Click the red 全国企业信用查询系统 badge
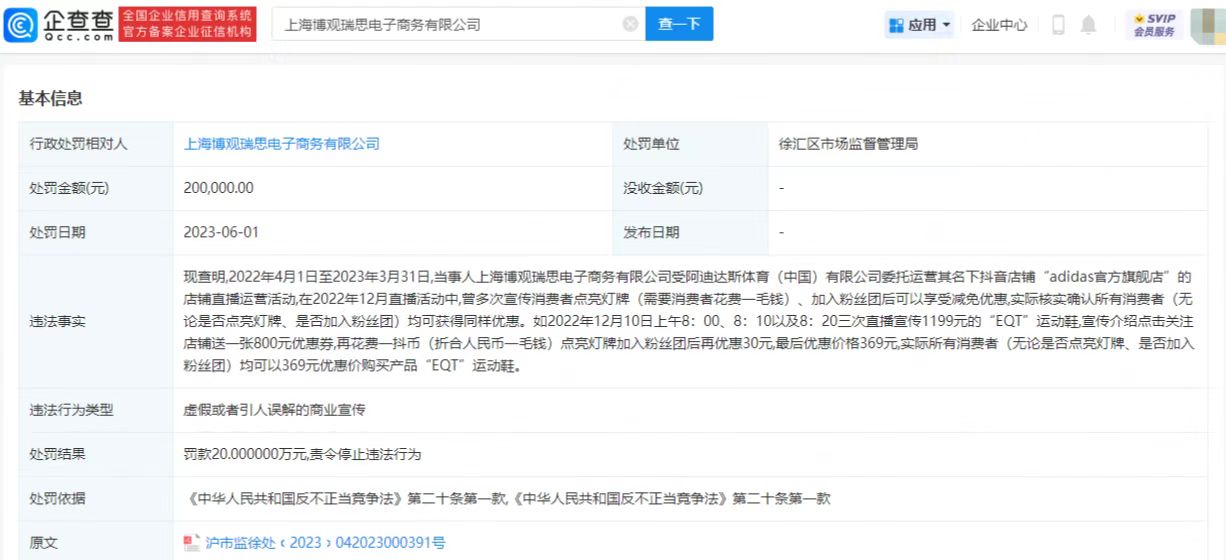This screenshot has height=560, width=1226. 187,24
